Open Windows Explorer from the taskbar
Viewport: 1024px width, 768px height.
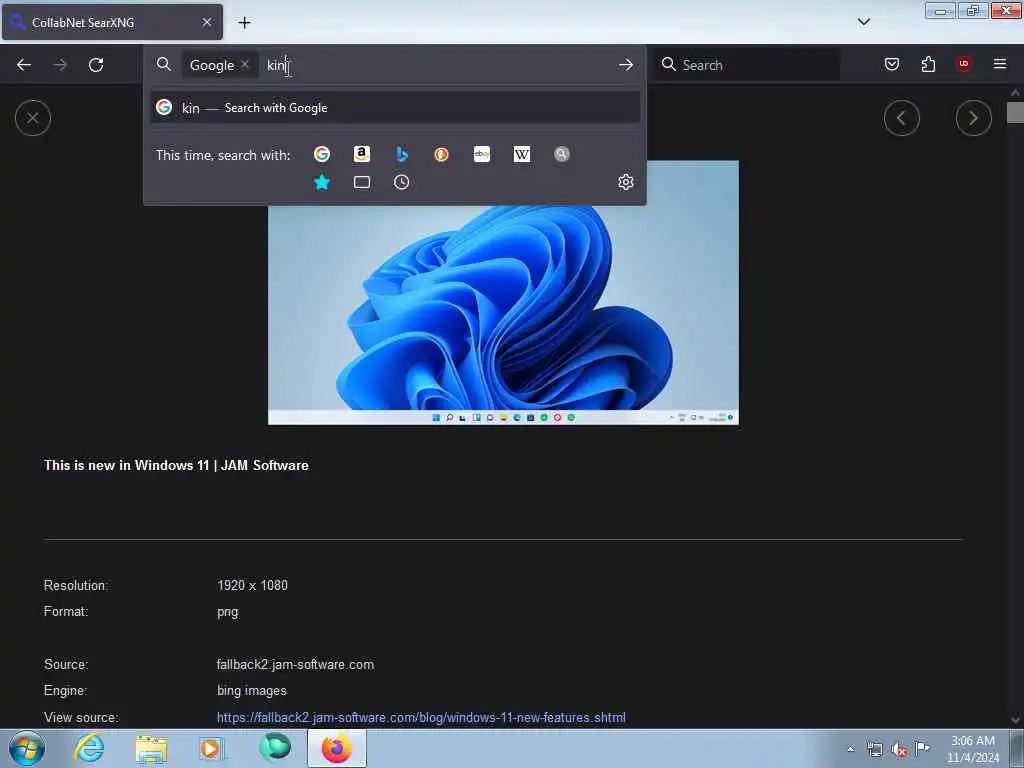[x=152, y=748]
